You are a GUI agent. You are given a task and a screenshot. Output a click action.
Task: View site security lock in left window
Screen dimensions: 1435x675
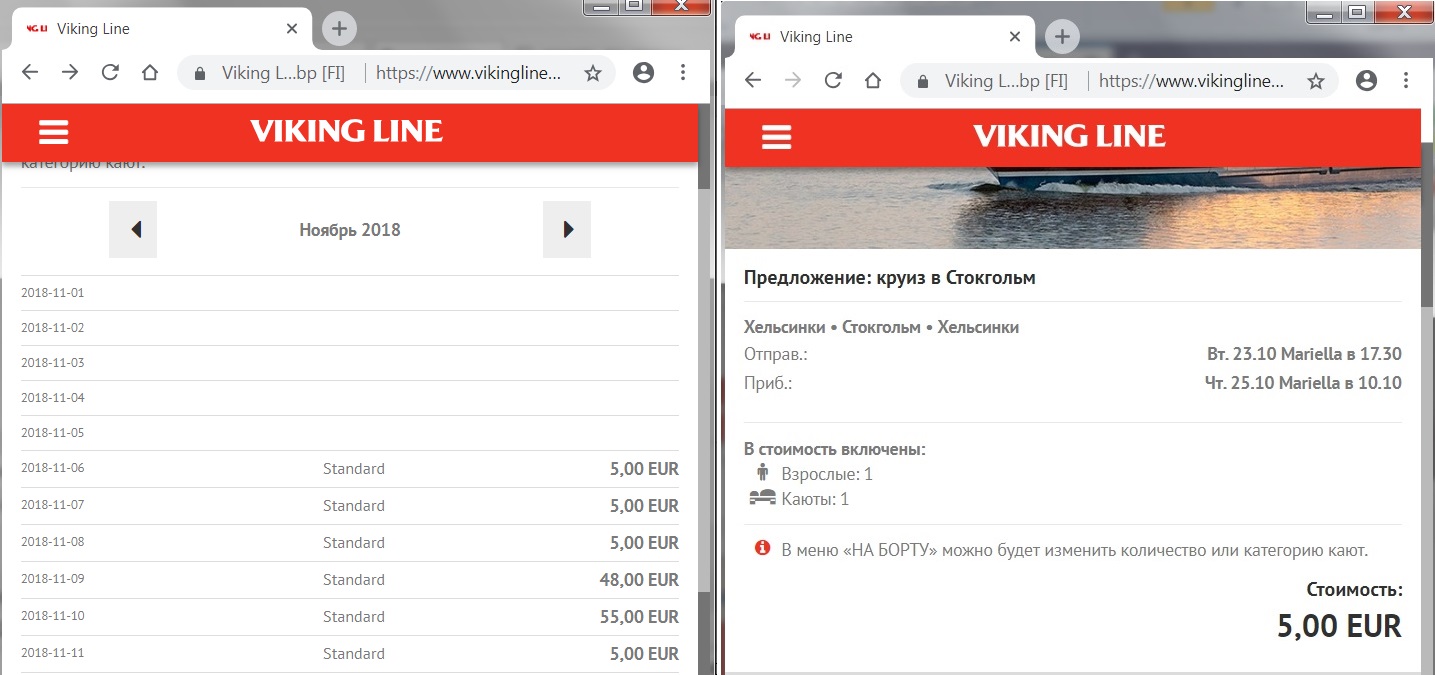(200, 73)
